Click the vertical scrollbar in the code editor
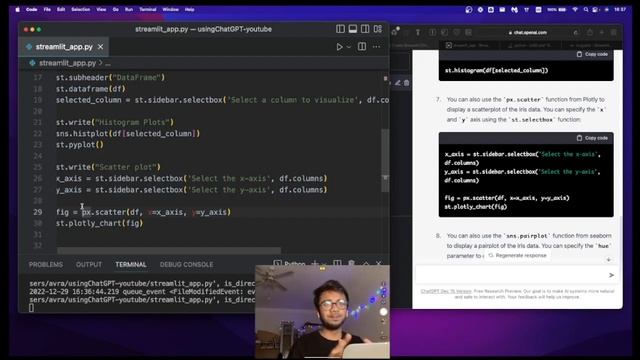The width and height of the screenshot is (640, 360). pyautogui.click(x=385, y=160)
